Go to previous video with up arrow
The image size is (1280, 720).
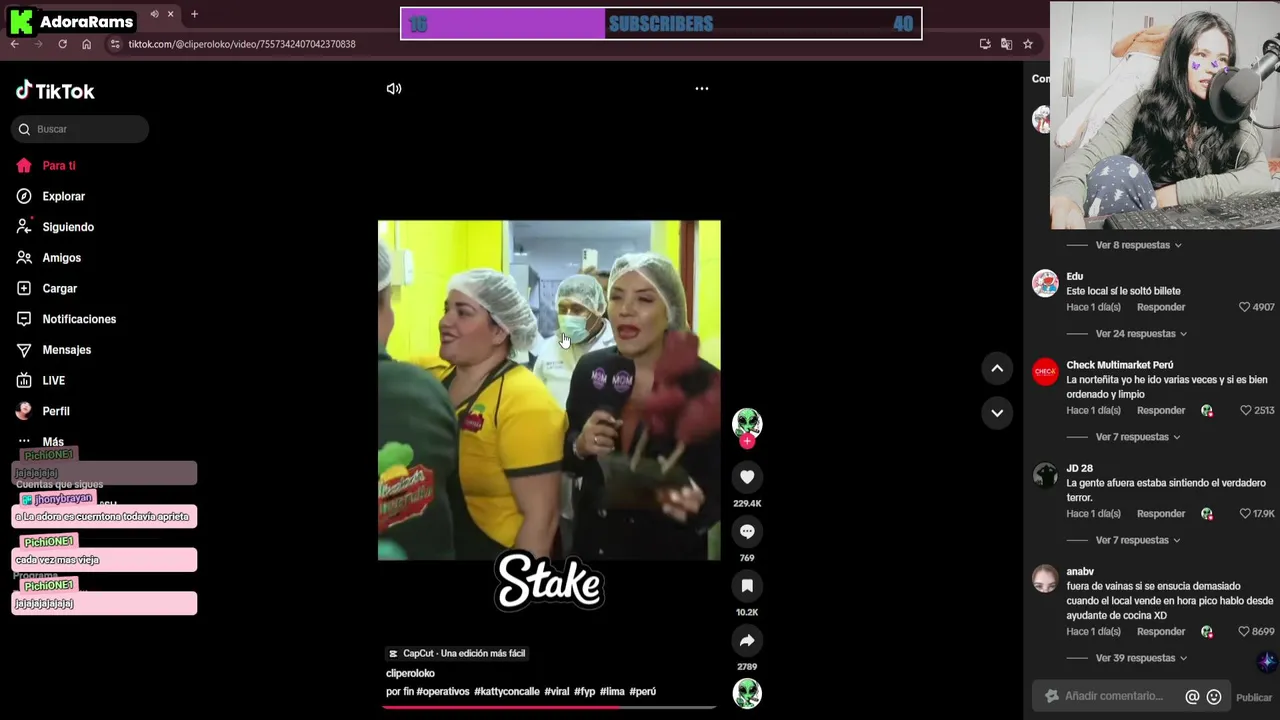pos(997,369)
